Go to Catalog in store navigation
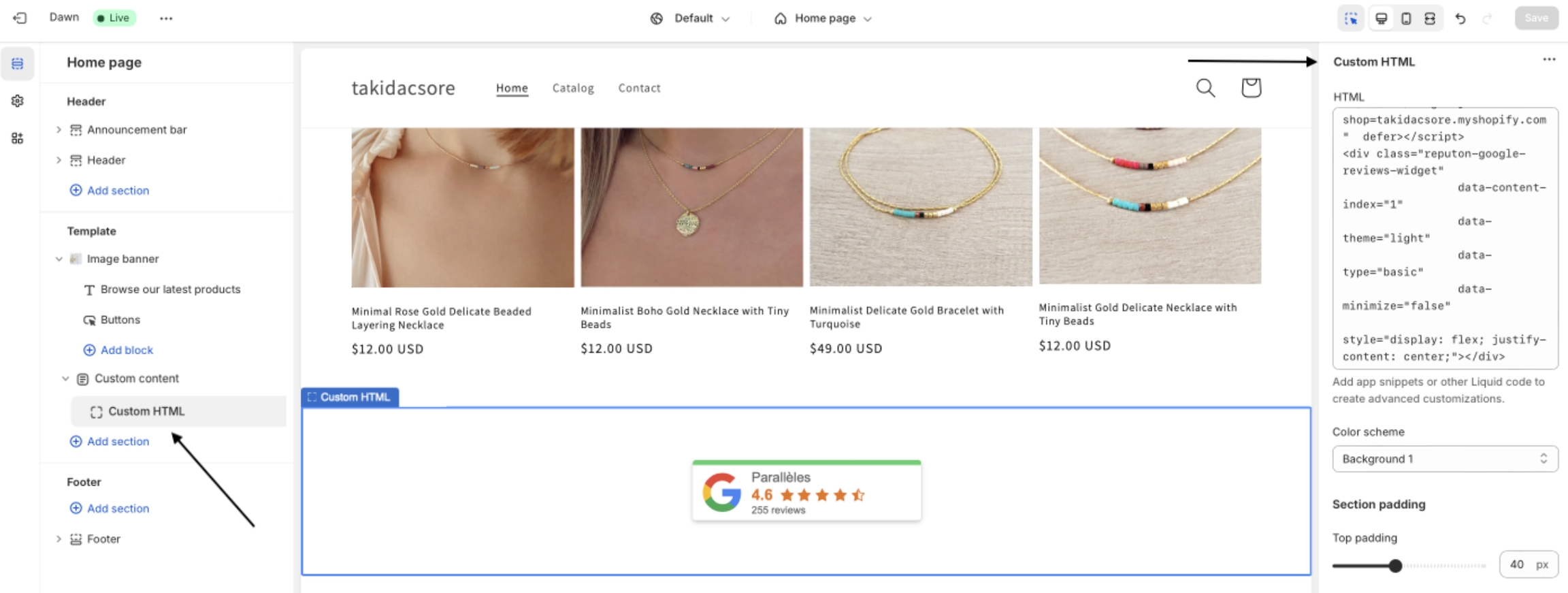Viewport: 1568px width, 593px height. point(572,88)
